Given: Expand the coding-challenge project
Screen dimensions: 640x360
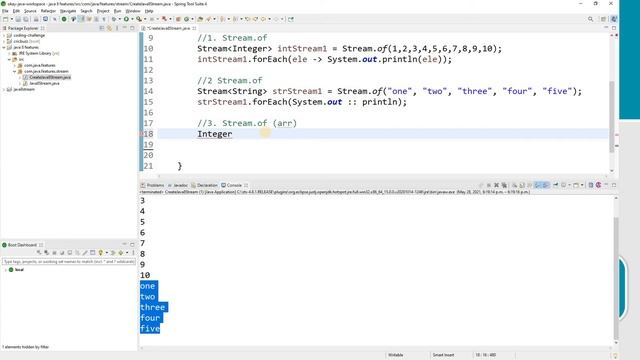Looking at the screenshot, I should click(4, 36).
